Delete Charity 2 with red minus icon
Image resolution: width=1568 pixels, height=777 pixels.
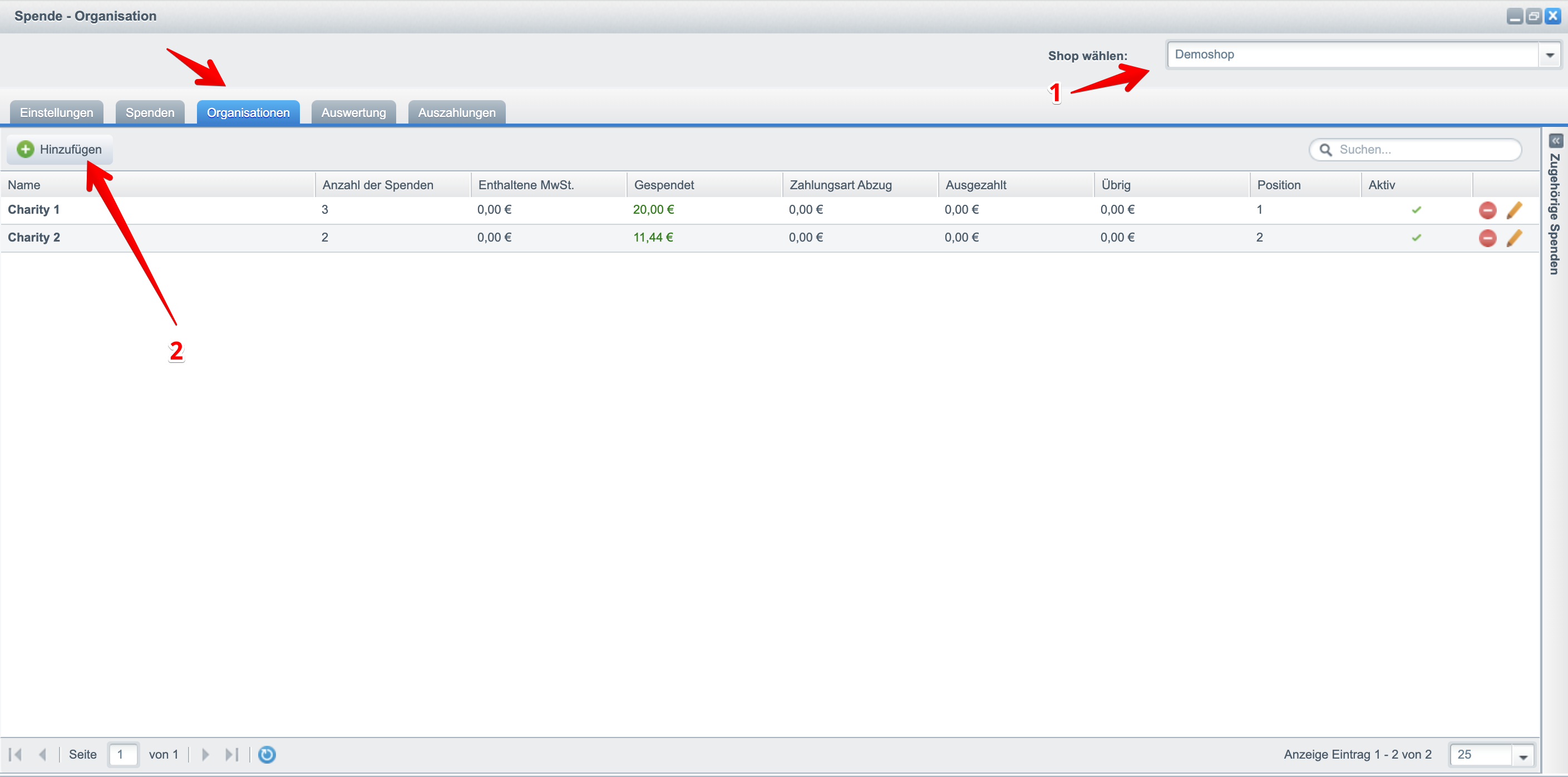click(1487, 238)
